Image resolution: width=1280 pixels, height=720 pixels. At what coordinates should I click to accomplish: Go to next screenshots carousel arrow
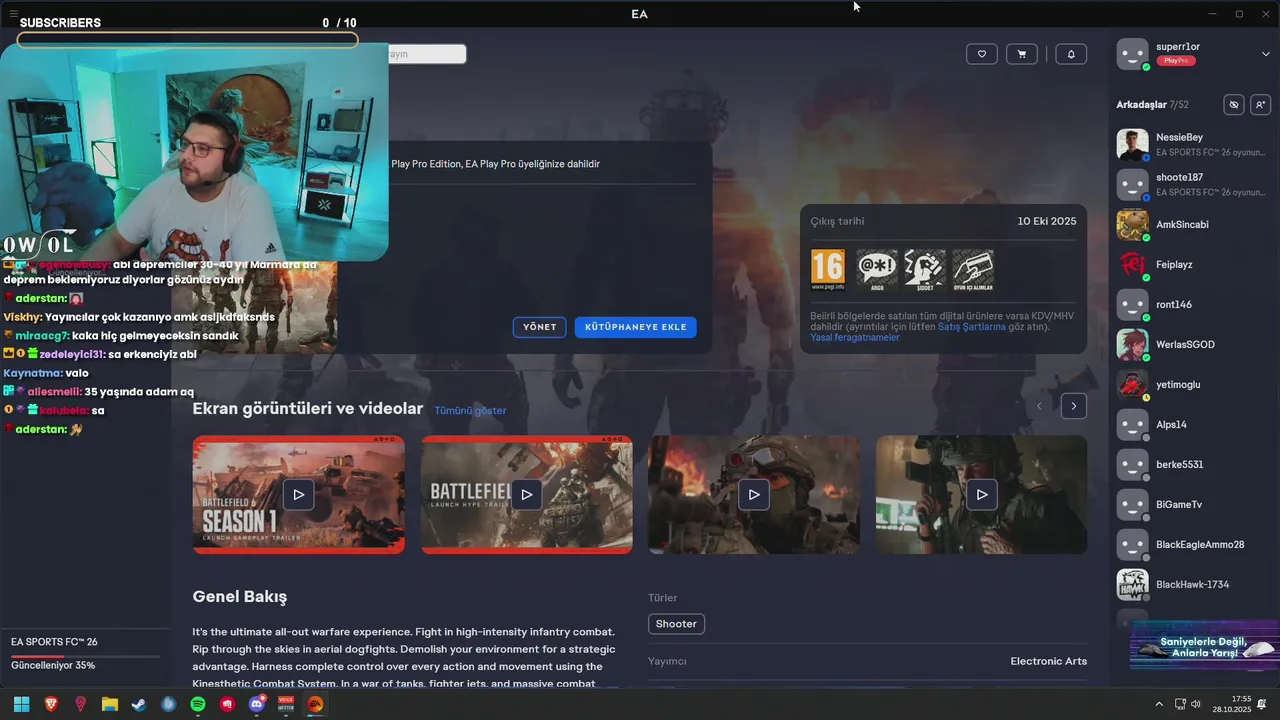coord(1074,405)
